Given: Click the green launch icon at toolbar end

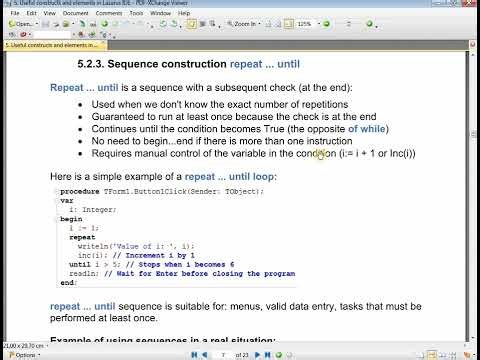Looking at the screenshot, I should [x=369, y=24].
